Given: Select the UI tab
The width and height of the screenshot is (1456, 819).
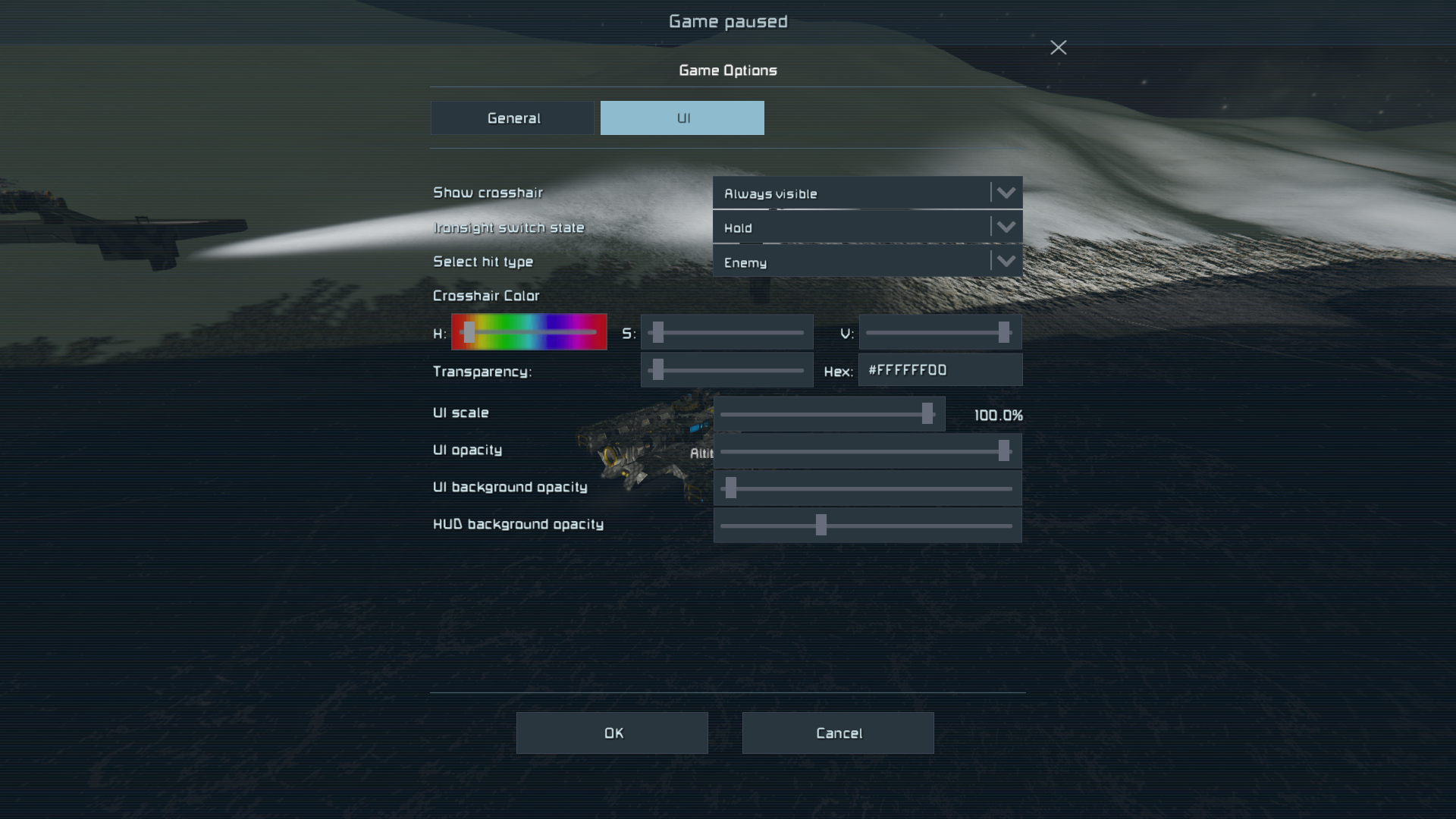Looking at the screenshot, I should click(682, 118).
